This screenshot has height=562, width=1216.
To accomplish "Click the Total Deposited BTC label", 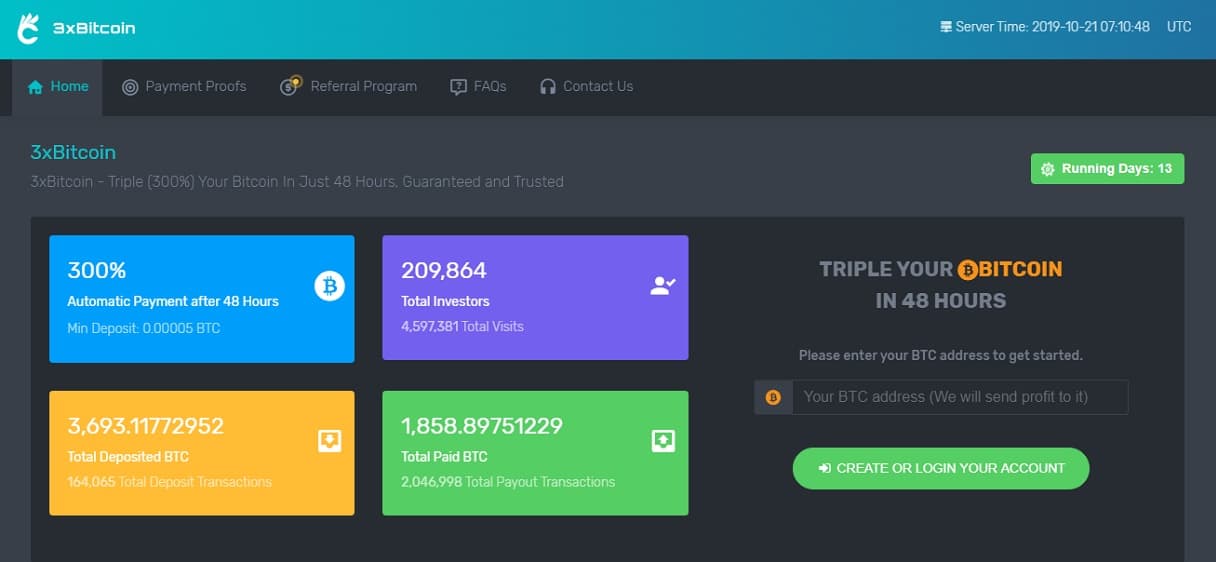I will pos(128,457).
